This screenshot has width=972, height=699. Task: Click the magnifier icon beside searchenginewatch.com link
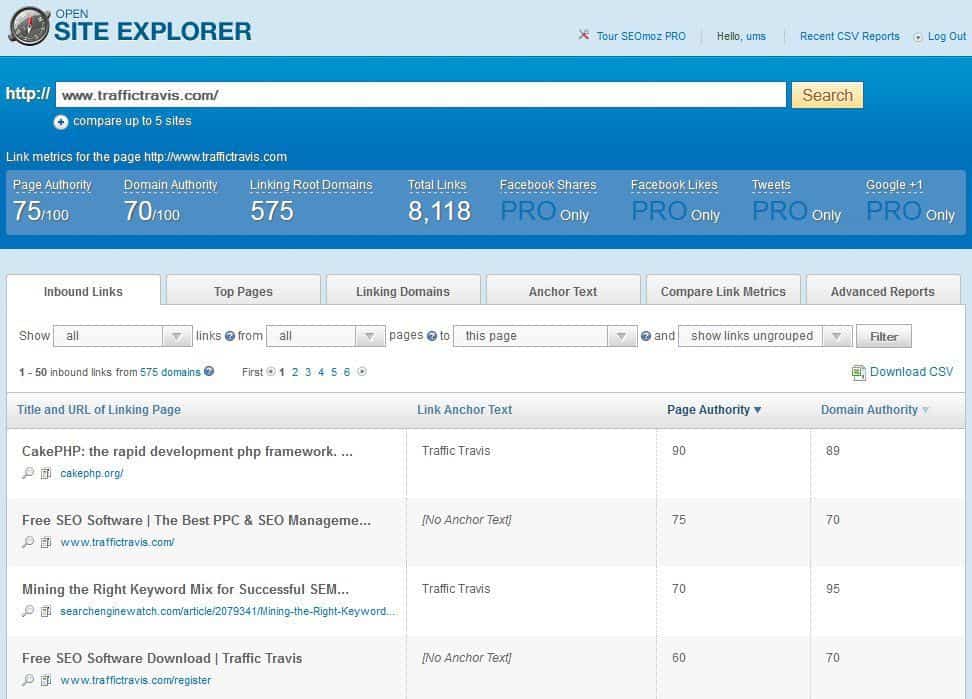tap(27, 611)
